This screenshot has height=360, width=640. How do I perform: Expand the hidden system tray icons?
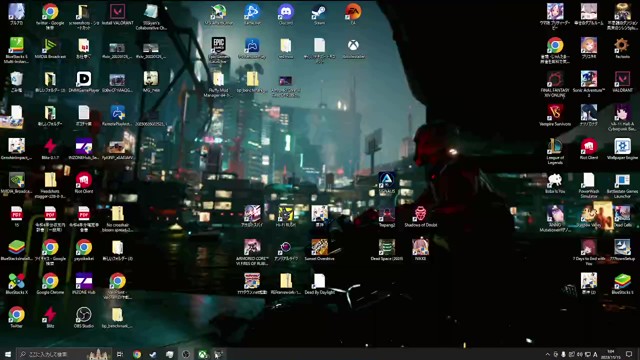(547, 354)
